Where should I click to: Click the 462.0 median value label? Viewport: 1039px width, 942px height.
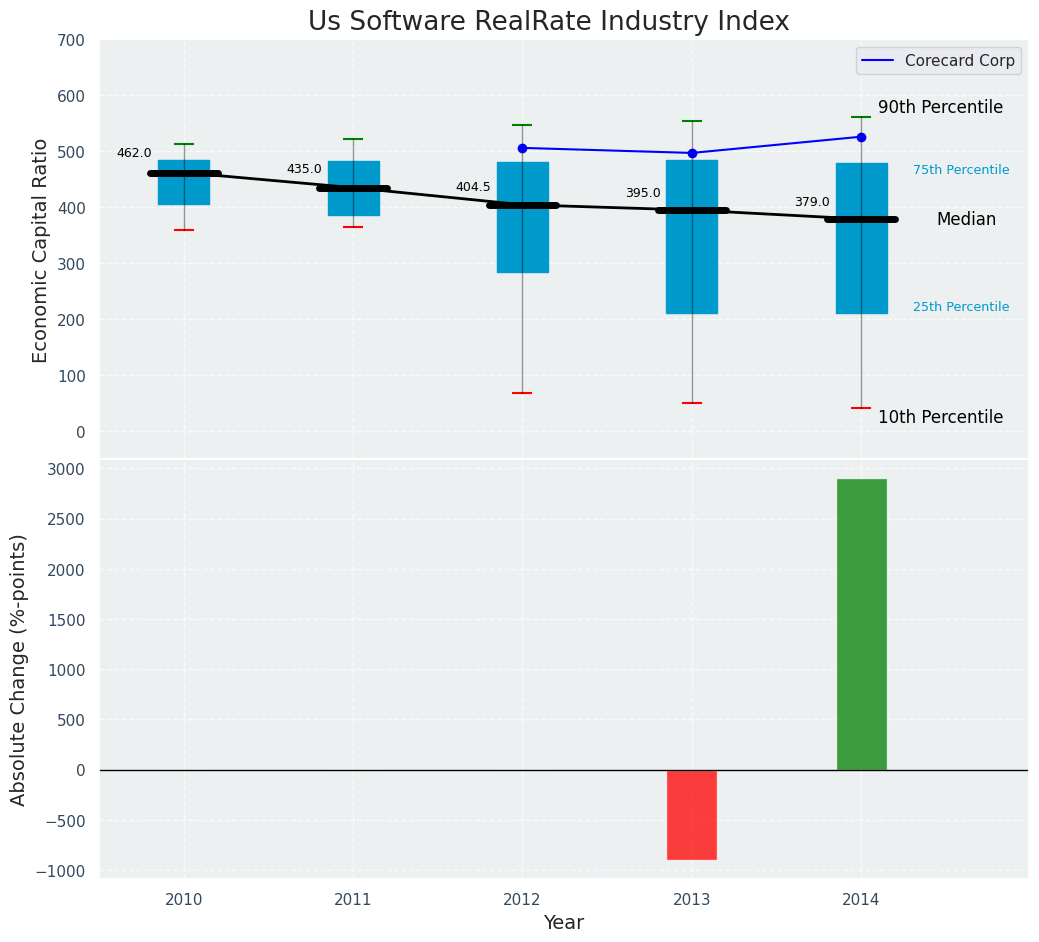click(134, 153)
